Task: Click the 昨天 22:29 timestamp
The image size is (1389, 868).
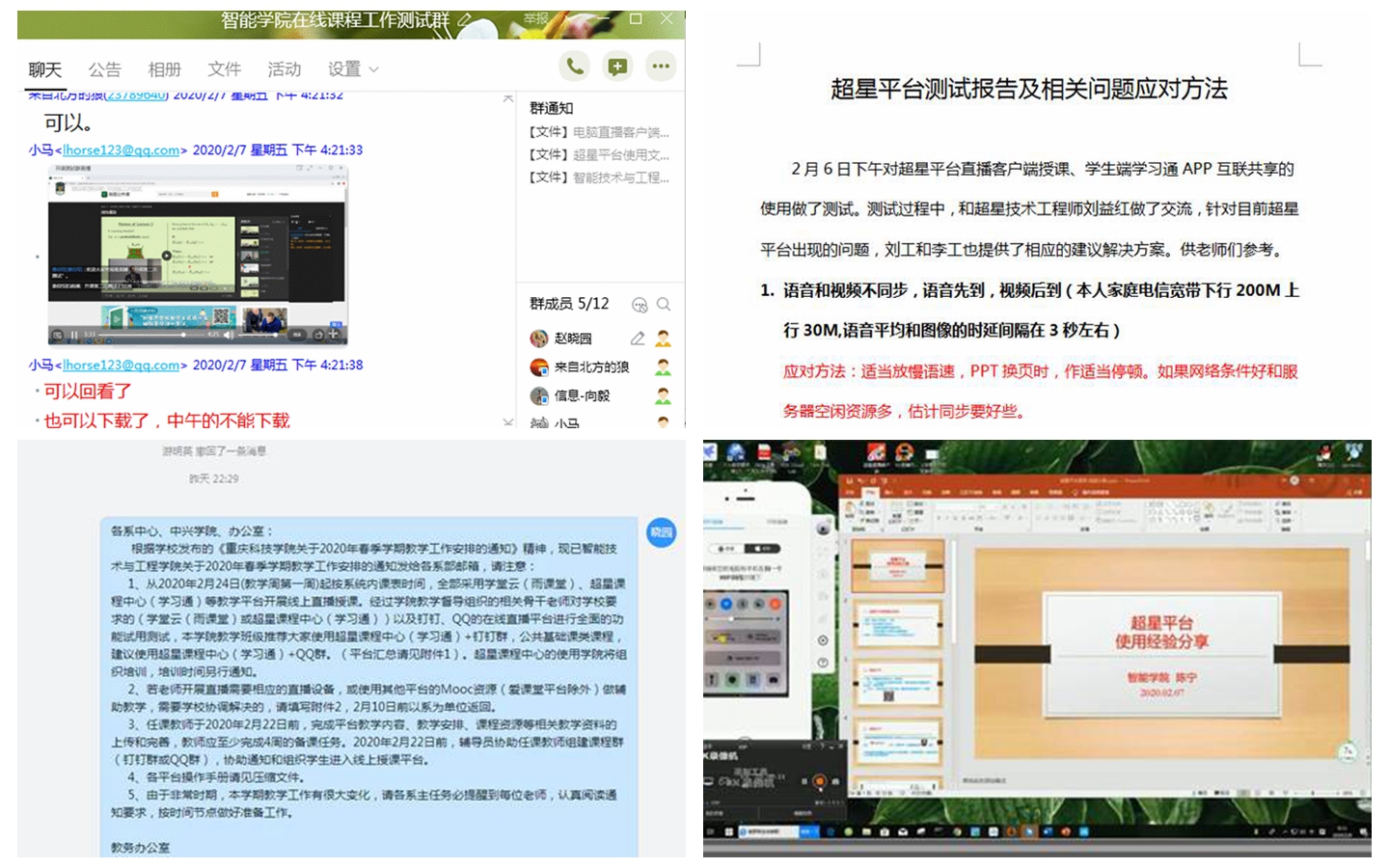Action: click(x=213, y=478)
